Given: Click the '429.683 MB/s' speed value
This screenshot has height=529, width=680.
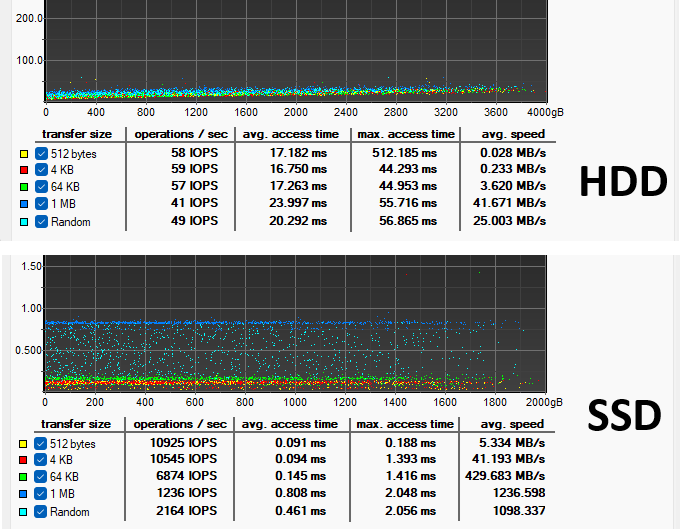Looking at the screenshot, I should [505, 476].
